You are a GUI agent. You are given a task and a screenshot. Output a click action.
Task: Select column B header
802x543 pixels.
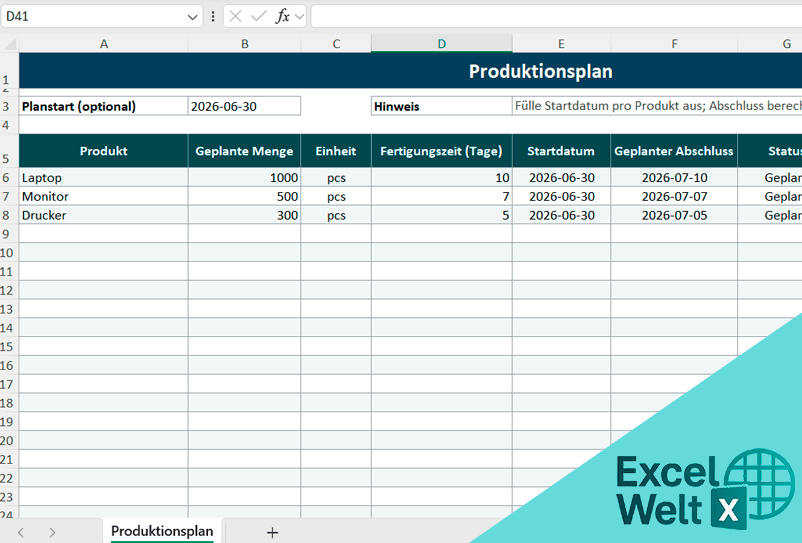(244, 44)
